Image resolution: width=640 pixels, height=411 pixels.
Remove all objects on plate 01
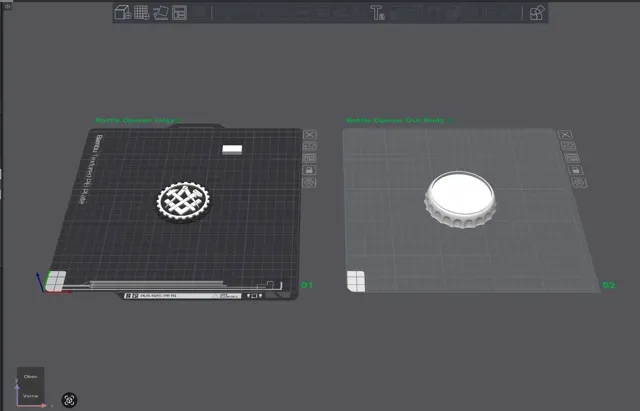(310, 135)
